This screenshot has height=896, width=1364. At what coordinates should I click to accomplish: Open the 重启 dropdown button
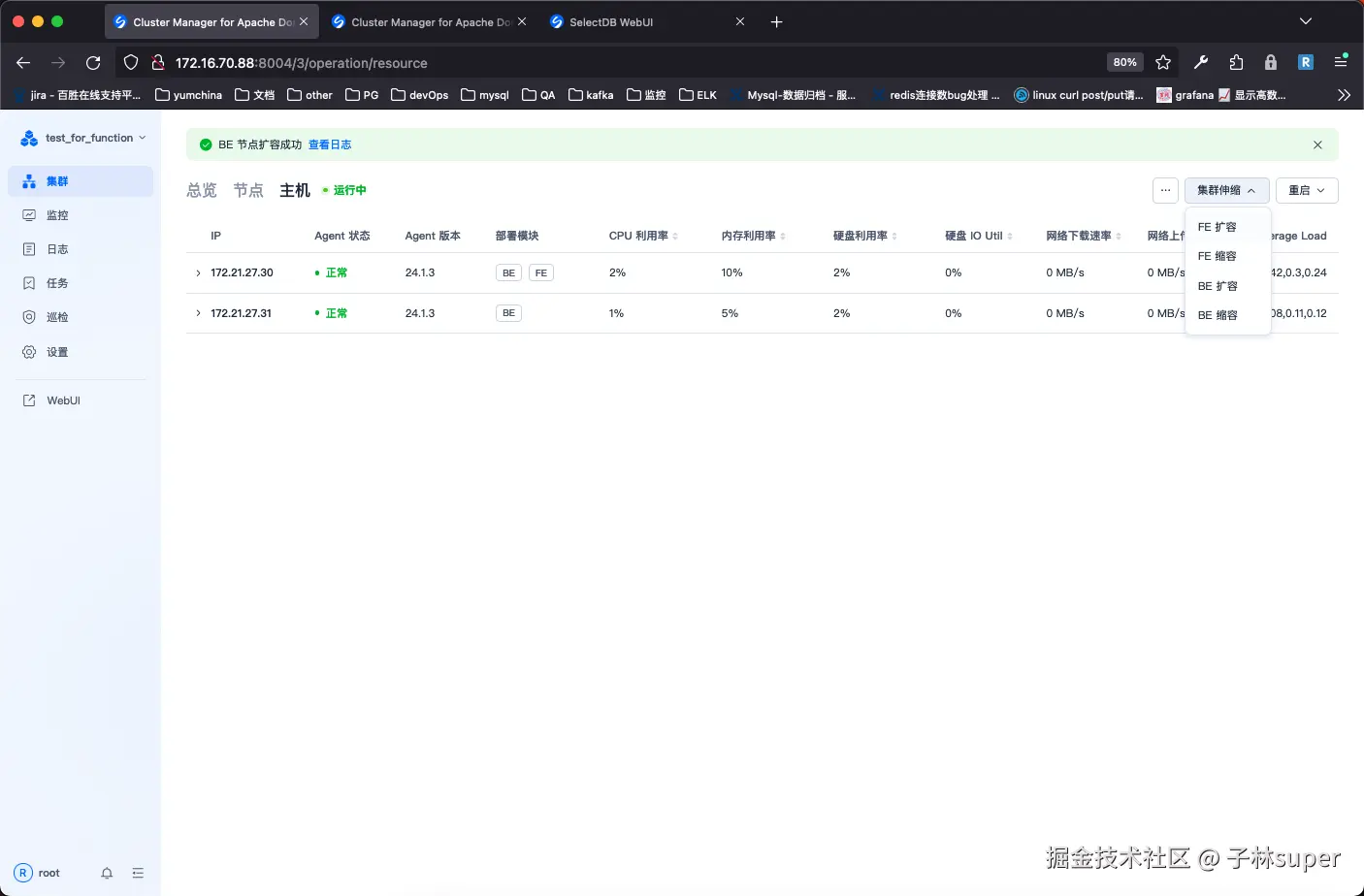[x=1307, y=190]
